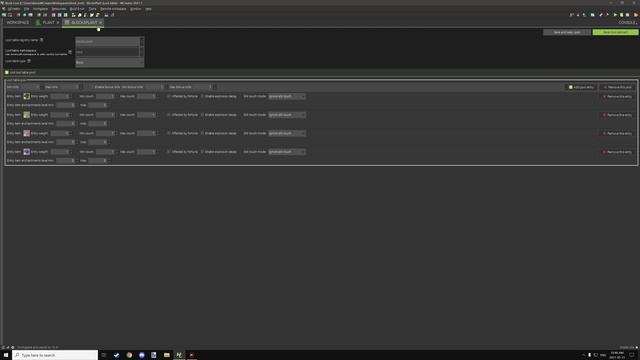Close the BLOCKSPLANT tab with its x

coord(100,22)
